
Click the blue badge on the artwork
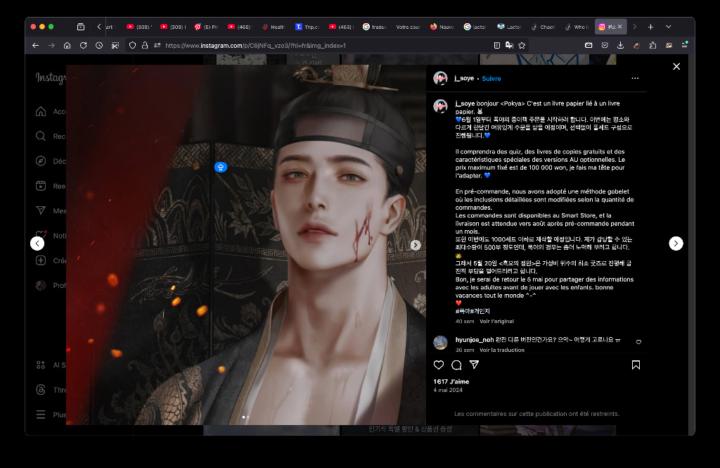click(221, 167)
